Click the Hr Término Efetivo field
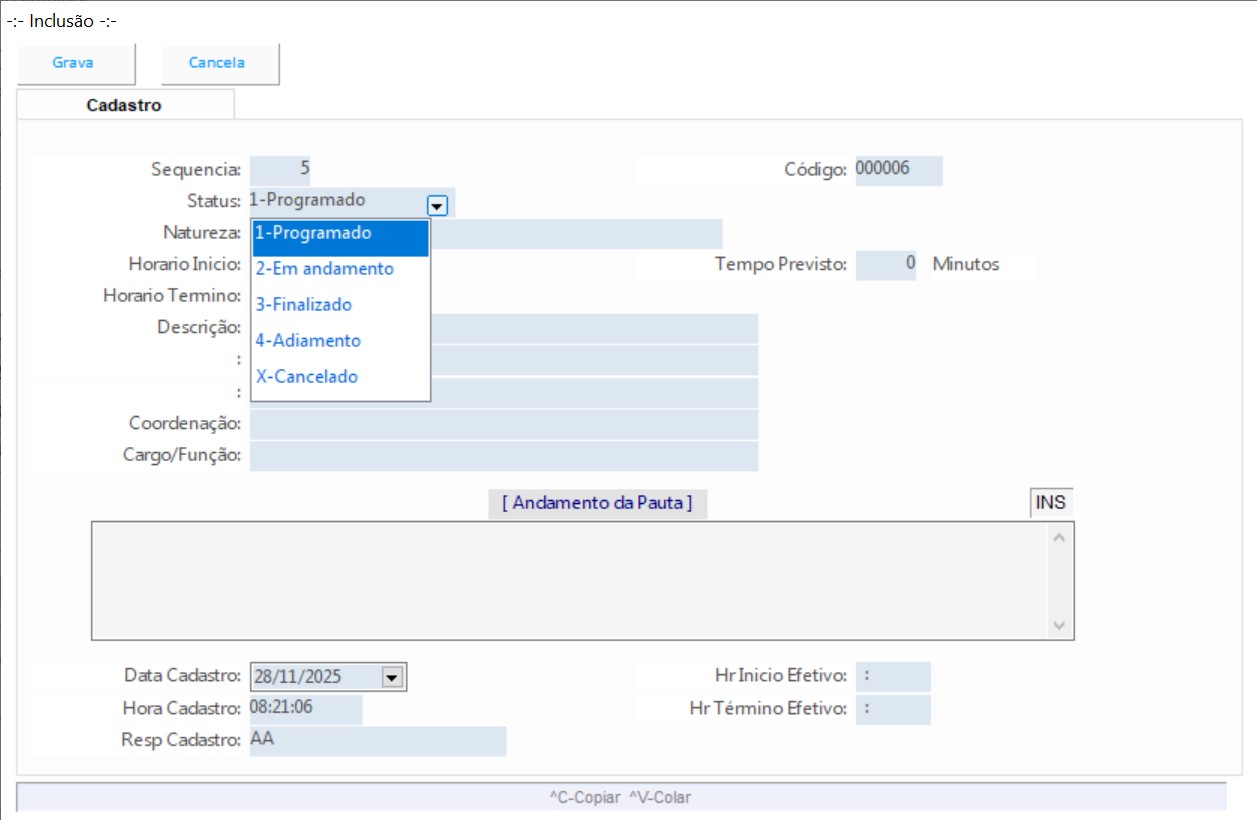Image resolution: width=1257 pixels, height=820 pixels. 893,710
